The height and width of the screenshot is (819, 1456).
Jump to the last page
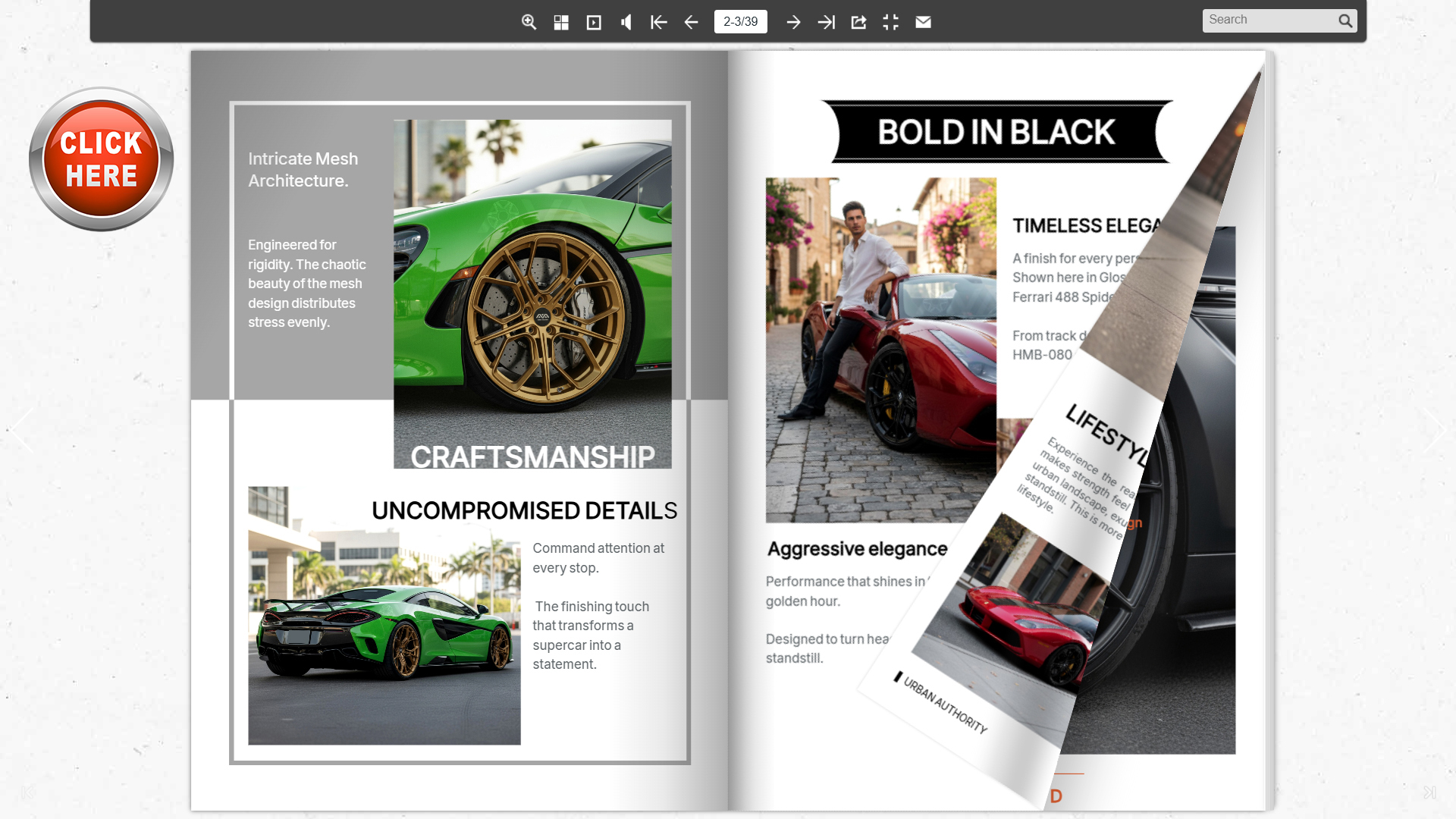click(826, 22)
